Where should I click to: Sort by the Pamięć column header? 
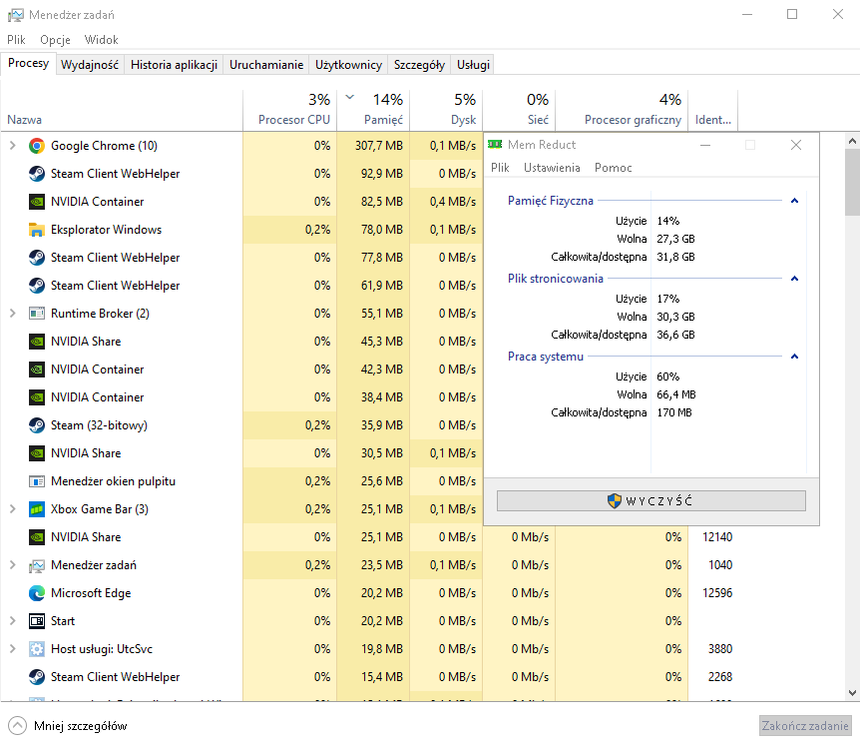373,111
